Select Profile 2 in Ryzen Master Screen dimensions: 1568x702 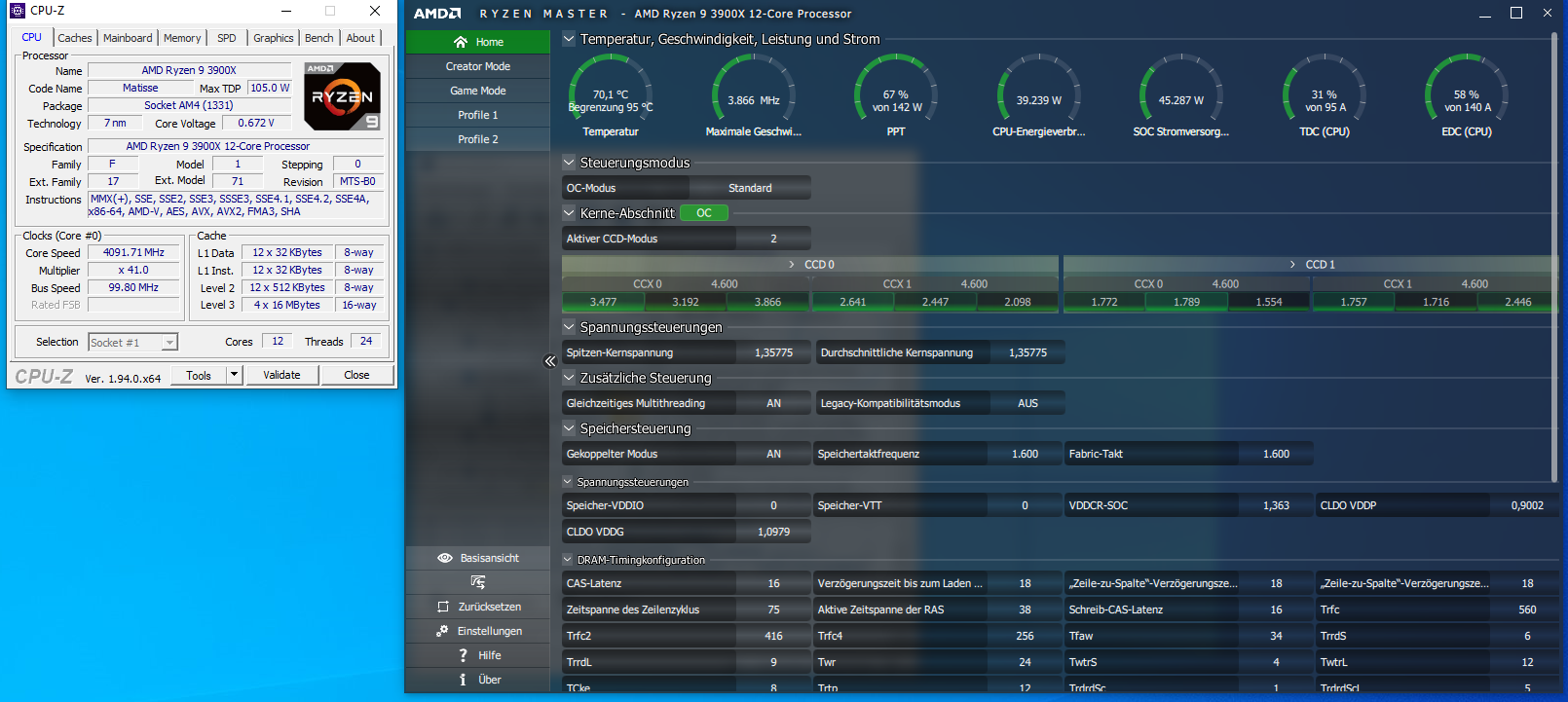pyautogui.click(x=477, y=139)
